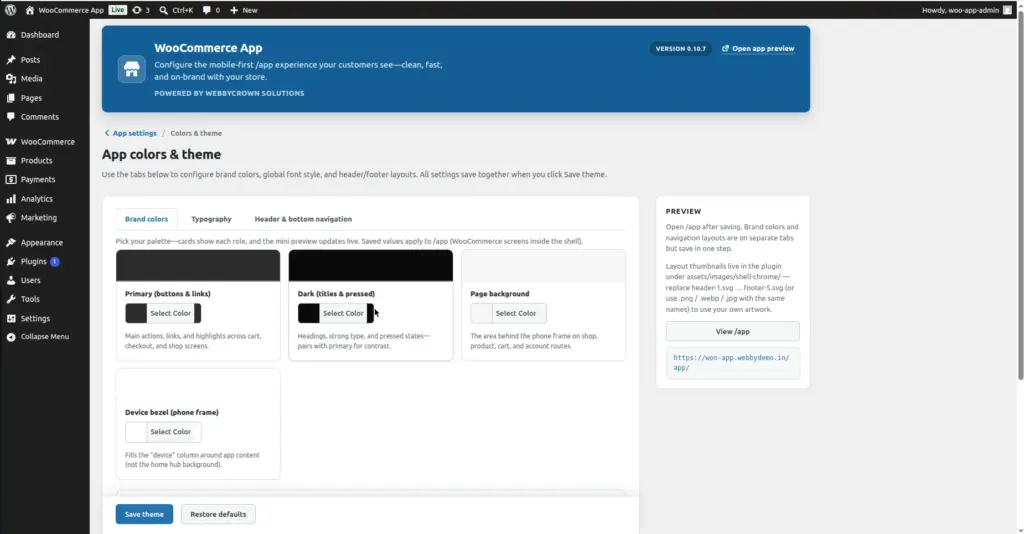
Task: Open the updates icon in admin bar
Action: pos(136,10)
